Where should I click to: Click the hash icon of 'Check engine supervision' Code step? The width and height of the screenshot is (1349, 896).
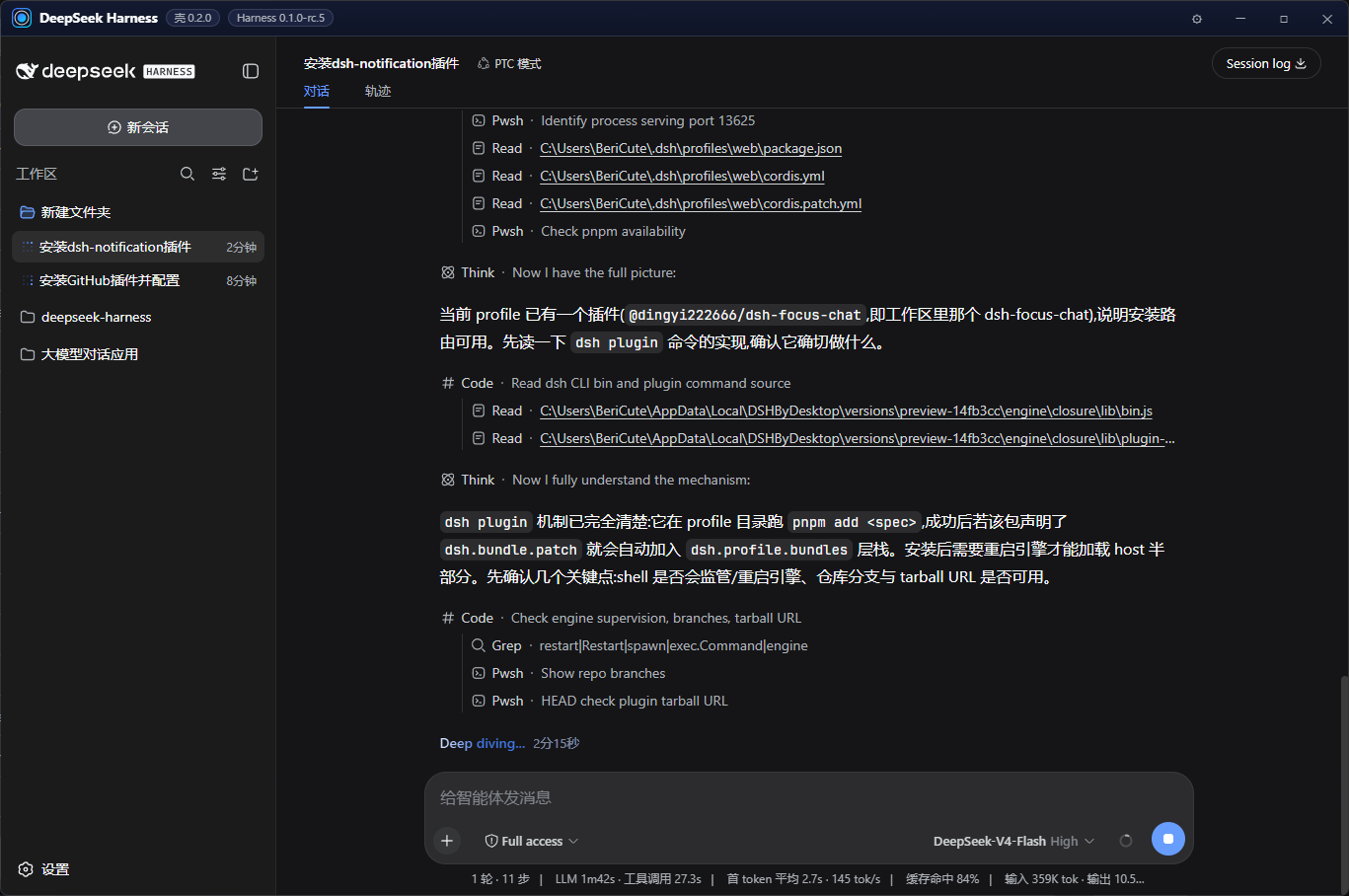coord(448,618)
